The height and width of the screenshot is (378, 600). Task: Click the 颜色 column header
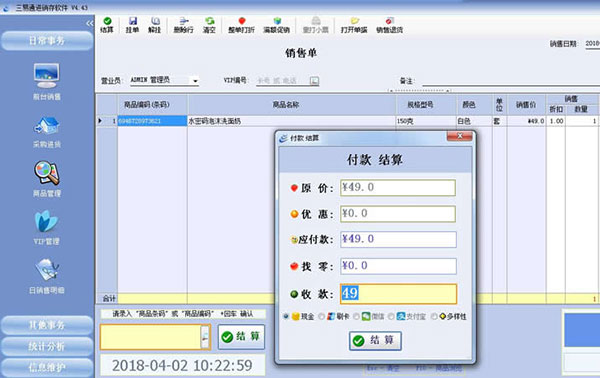coord(474,105)
